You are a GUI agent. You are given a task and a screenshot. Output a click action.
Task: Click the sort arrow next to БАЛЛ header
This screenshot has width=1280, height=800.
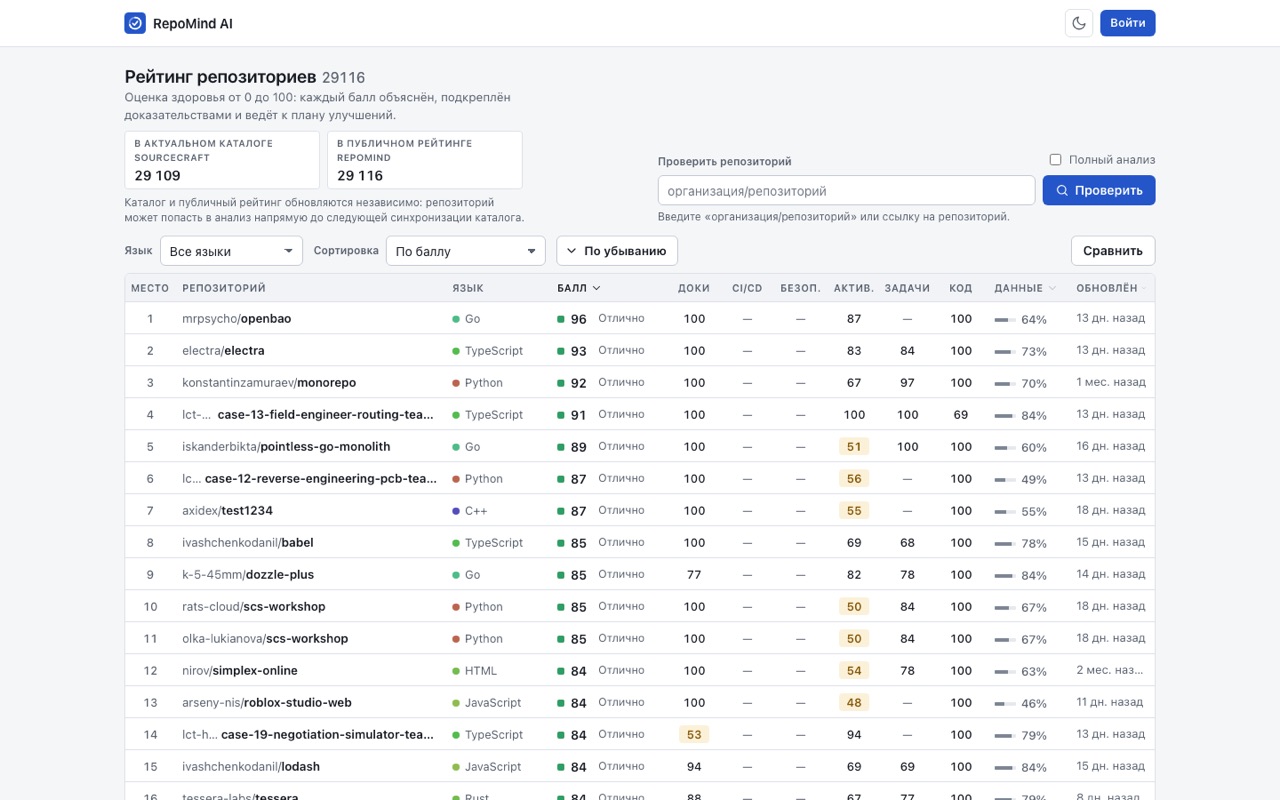coord(597,288)
